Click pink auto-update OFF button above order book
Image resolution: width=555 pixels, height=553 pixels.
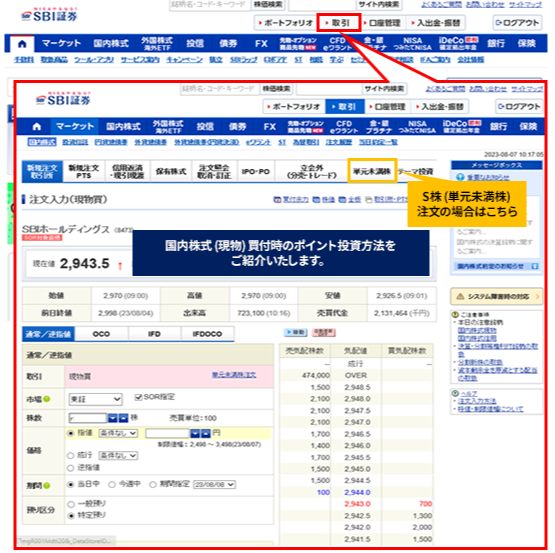(324, 332)
